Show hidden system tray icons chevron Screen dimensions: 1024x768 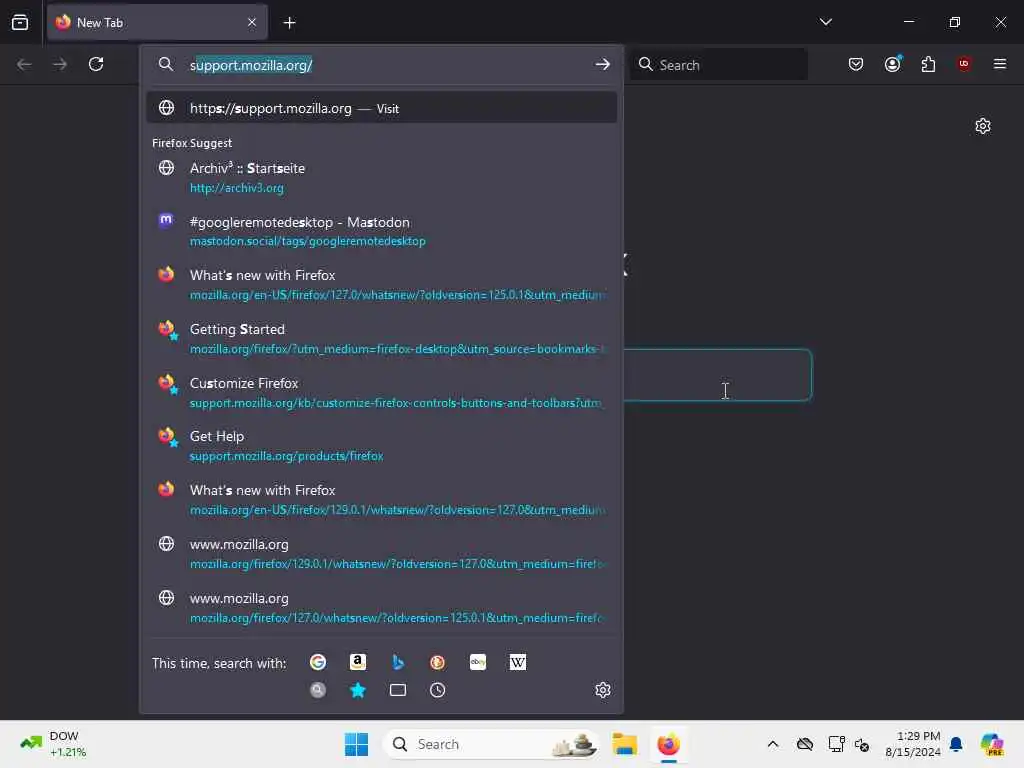click(773, 744)
